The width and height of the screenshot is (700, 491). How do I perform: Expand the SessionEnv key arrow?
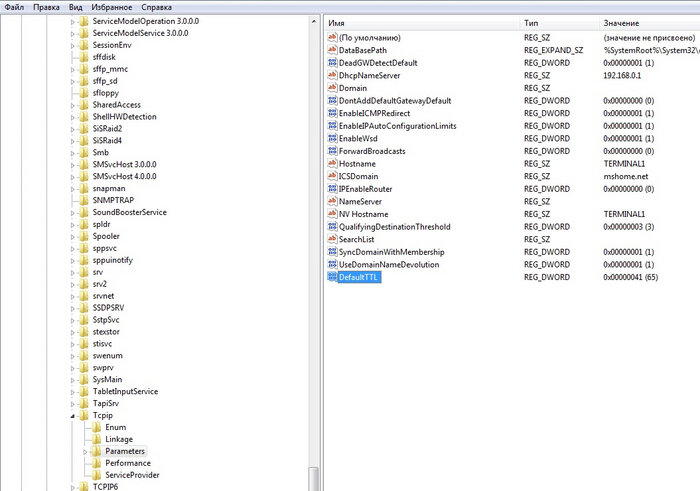[x=72, y=45]
